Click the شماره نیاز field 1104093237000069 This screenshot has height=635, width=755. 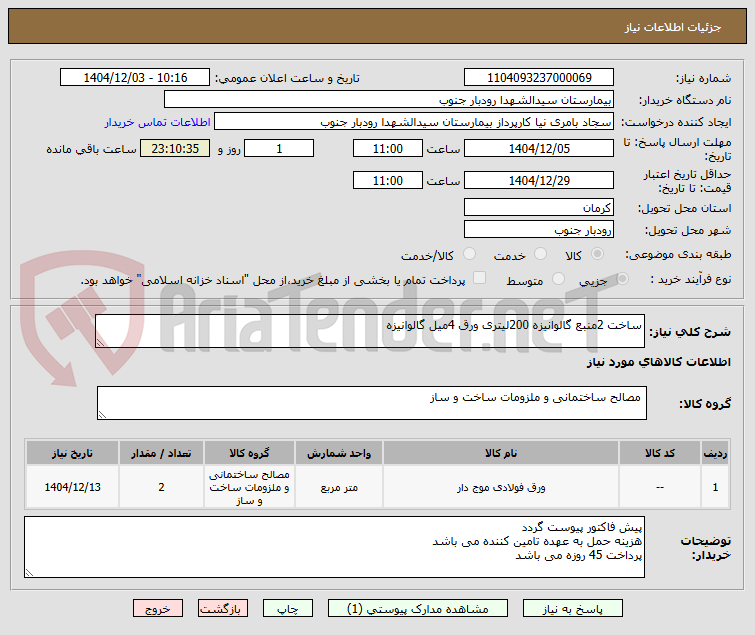click(x=539, y=77)
